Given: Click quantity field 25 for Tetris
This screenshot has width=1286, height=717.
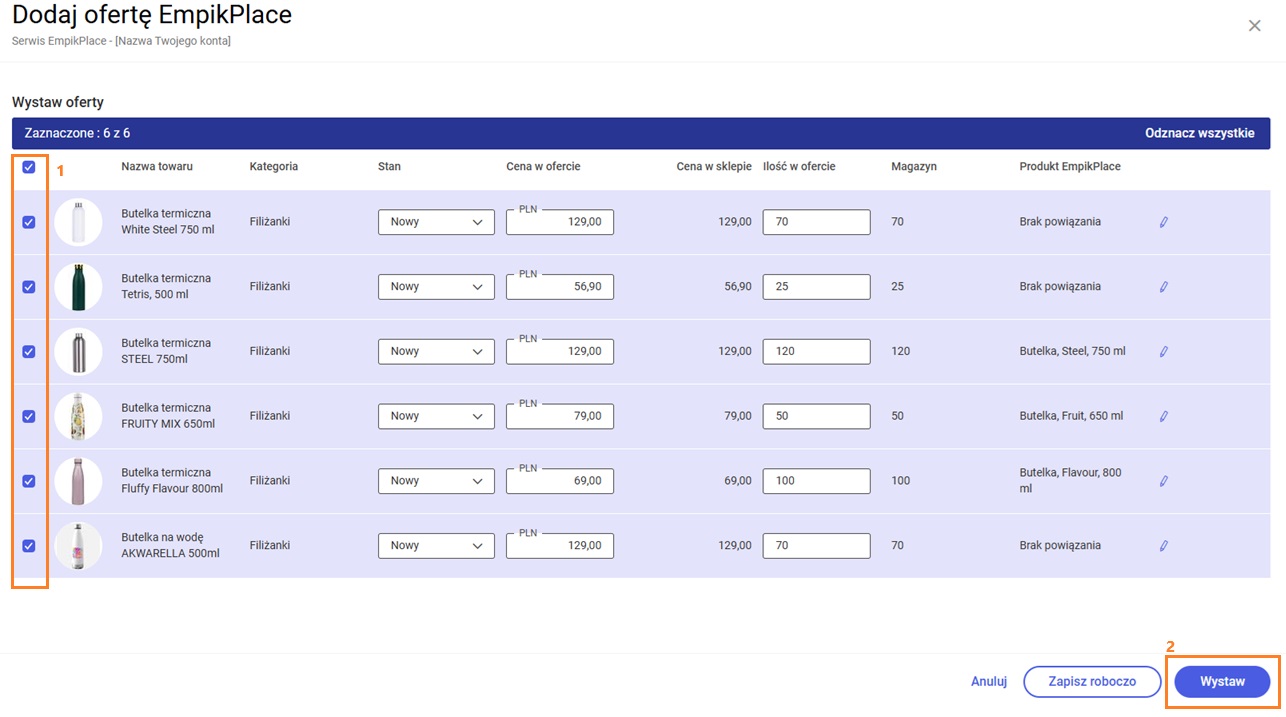Looking at the screenshot, I should coord(816,287).
